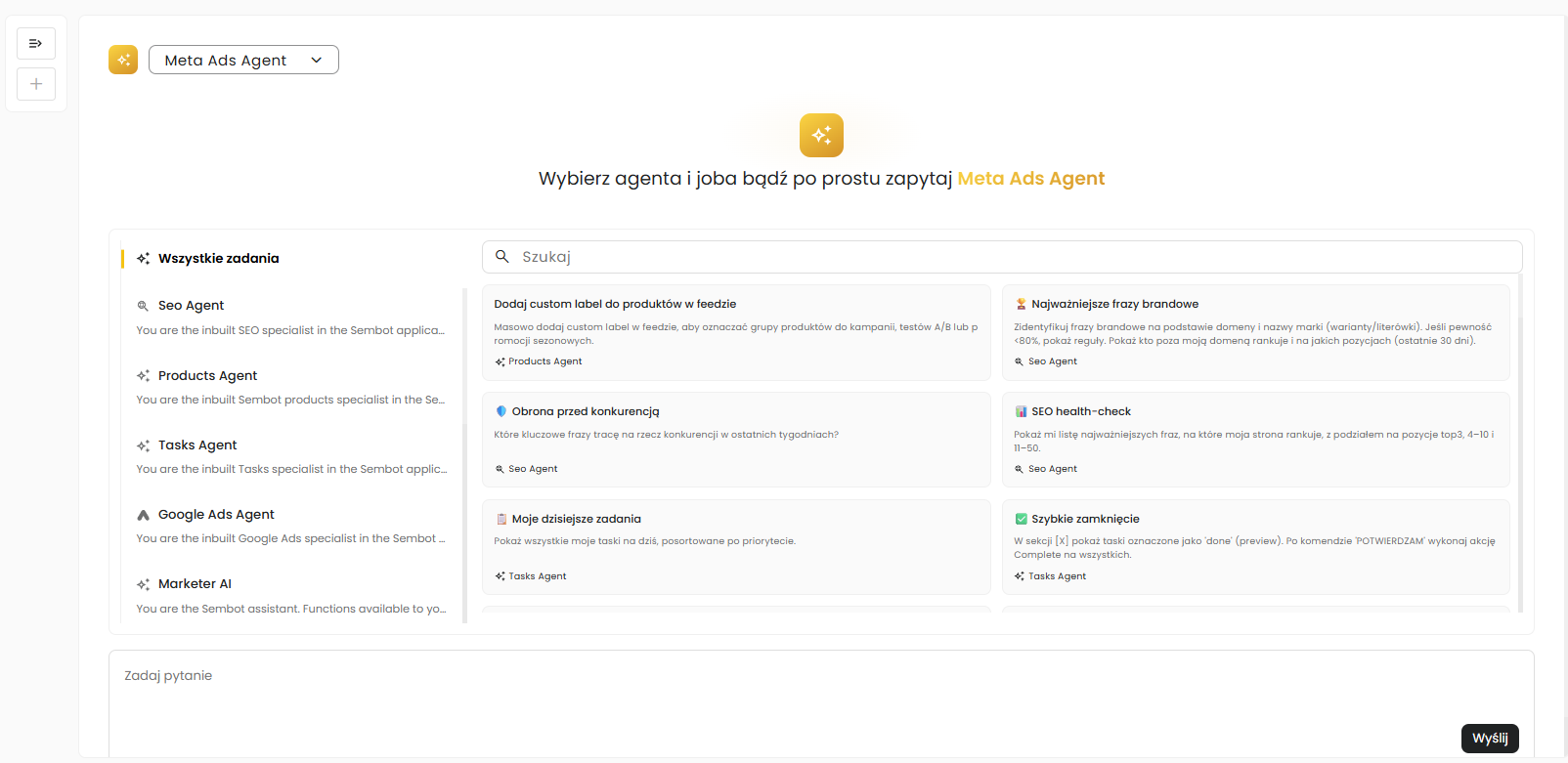Click the clipboard icon on Moje dzisiejsze zadania
The image size is (1568, 763).
[501, 519]
